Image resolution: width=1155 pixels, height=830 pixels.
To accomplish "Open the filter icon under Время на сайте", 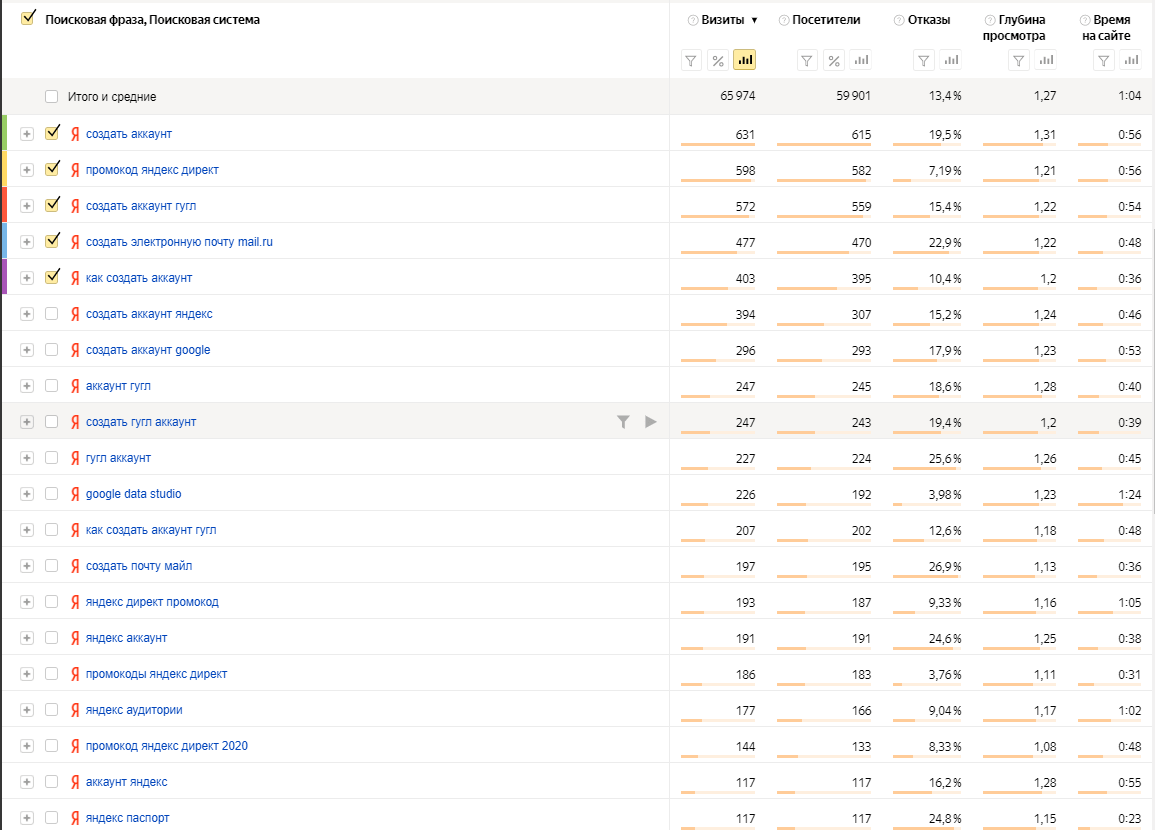I will pos(1103,60).
